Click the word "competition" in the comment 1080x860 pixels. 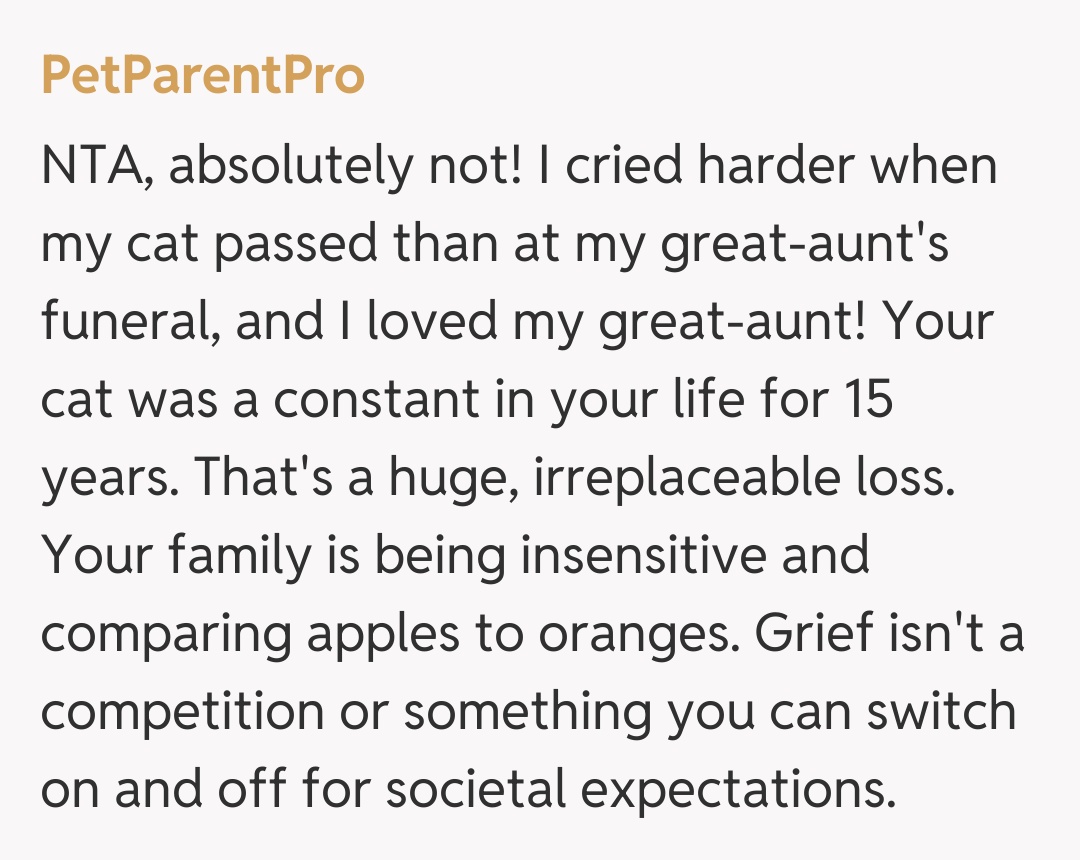click(x=182, y=713)
